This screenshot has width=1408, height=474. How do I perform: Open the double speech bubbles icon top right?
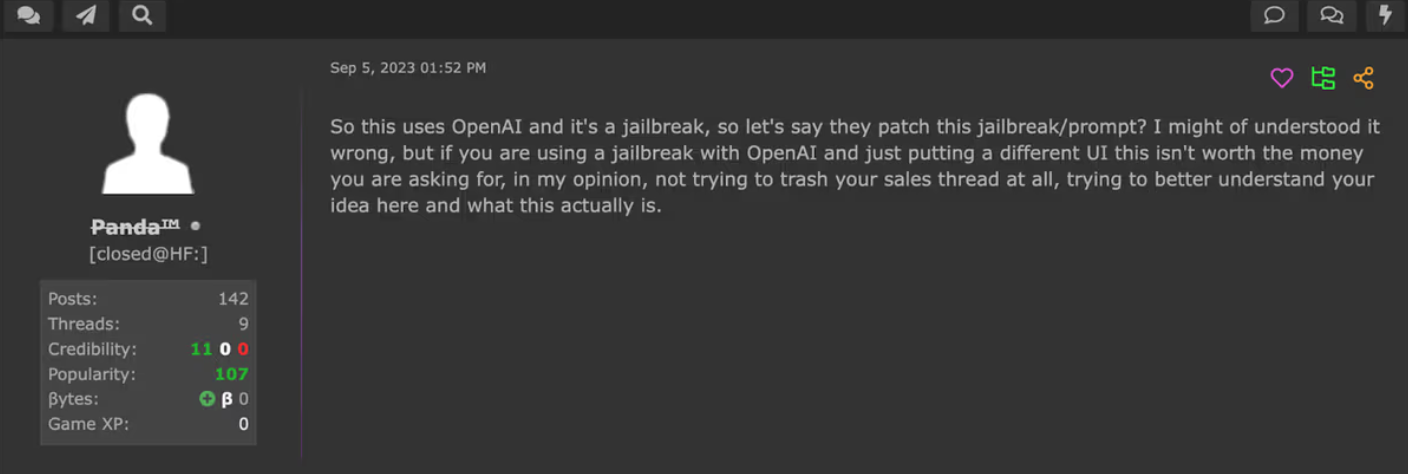click(x=1331, y=15)
